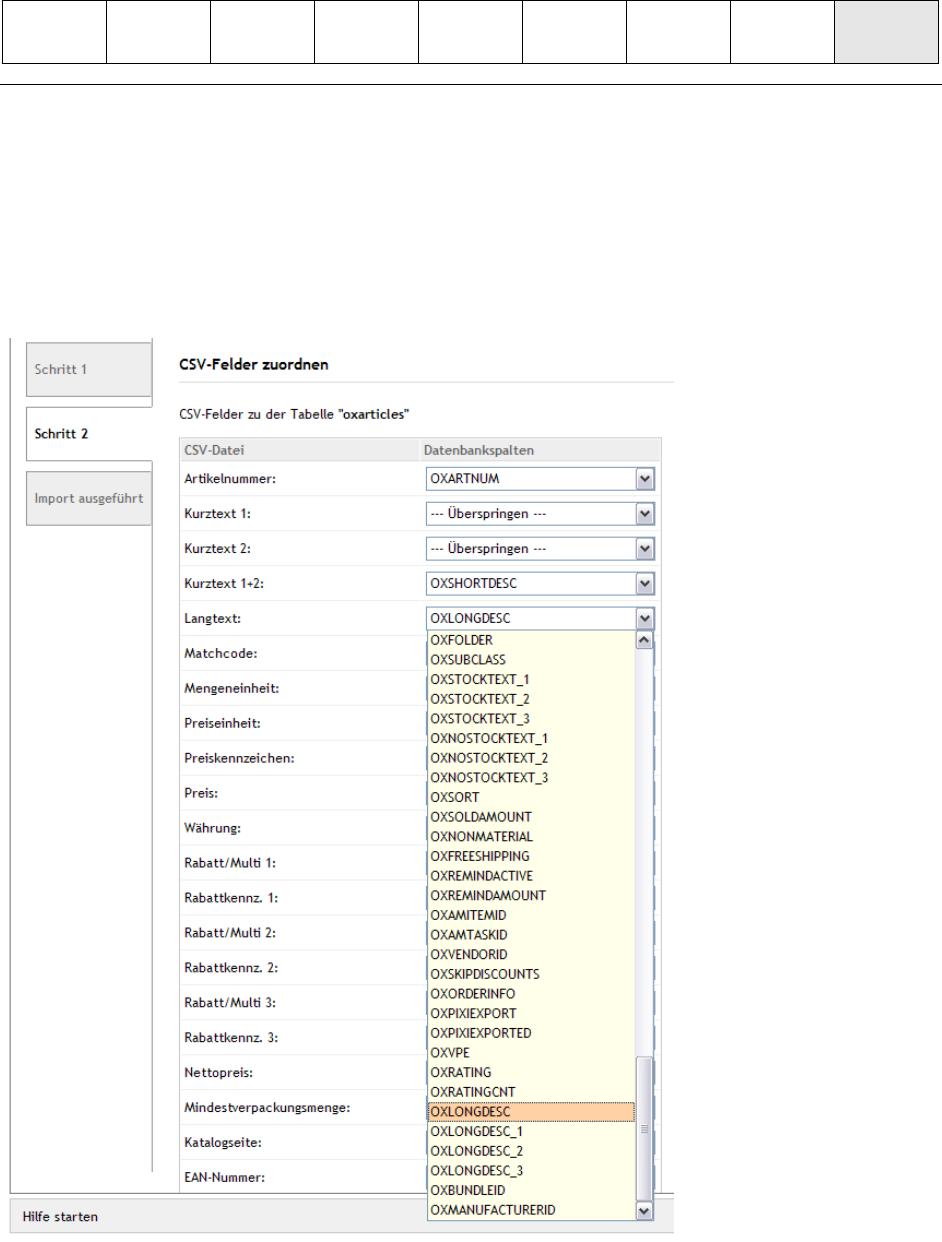Select OXREMINDAMOUNT in the list

coord(531,895)
